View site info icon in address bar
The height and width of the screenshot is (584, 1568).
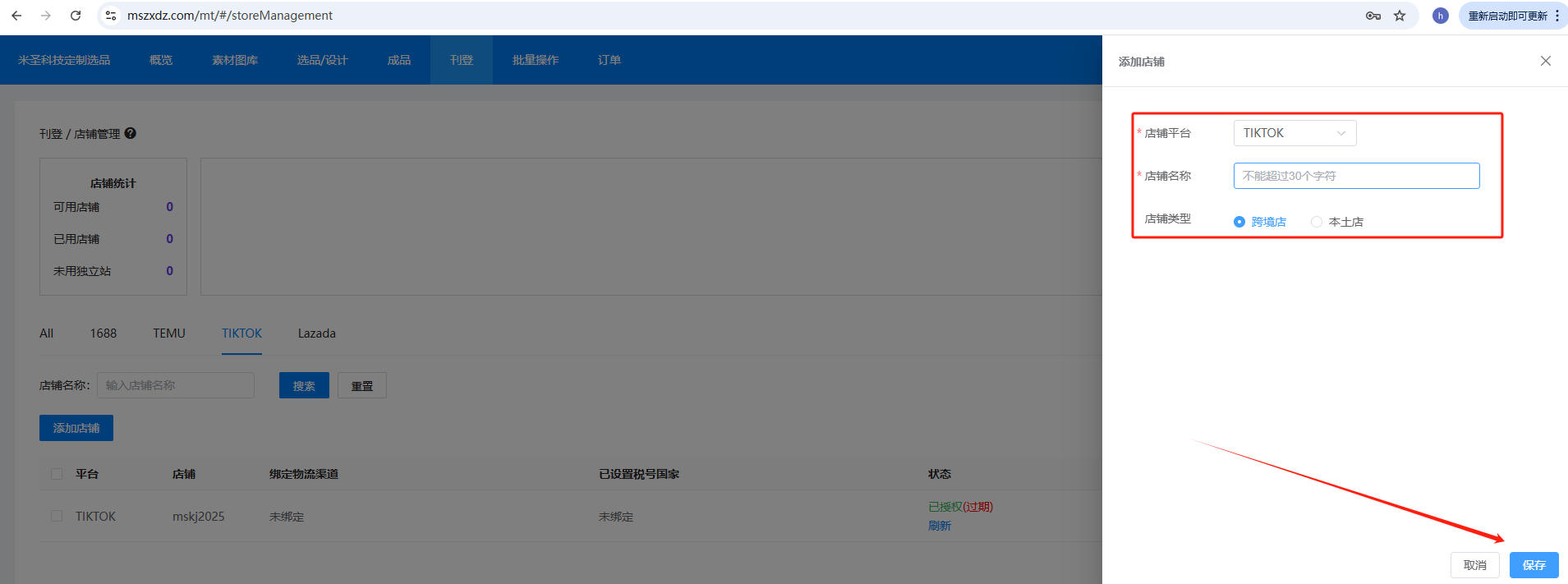112,16
